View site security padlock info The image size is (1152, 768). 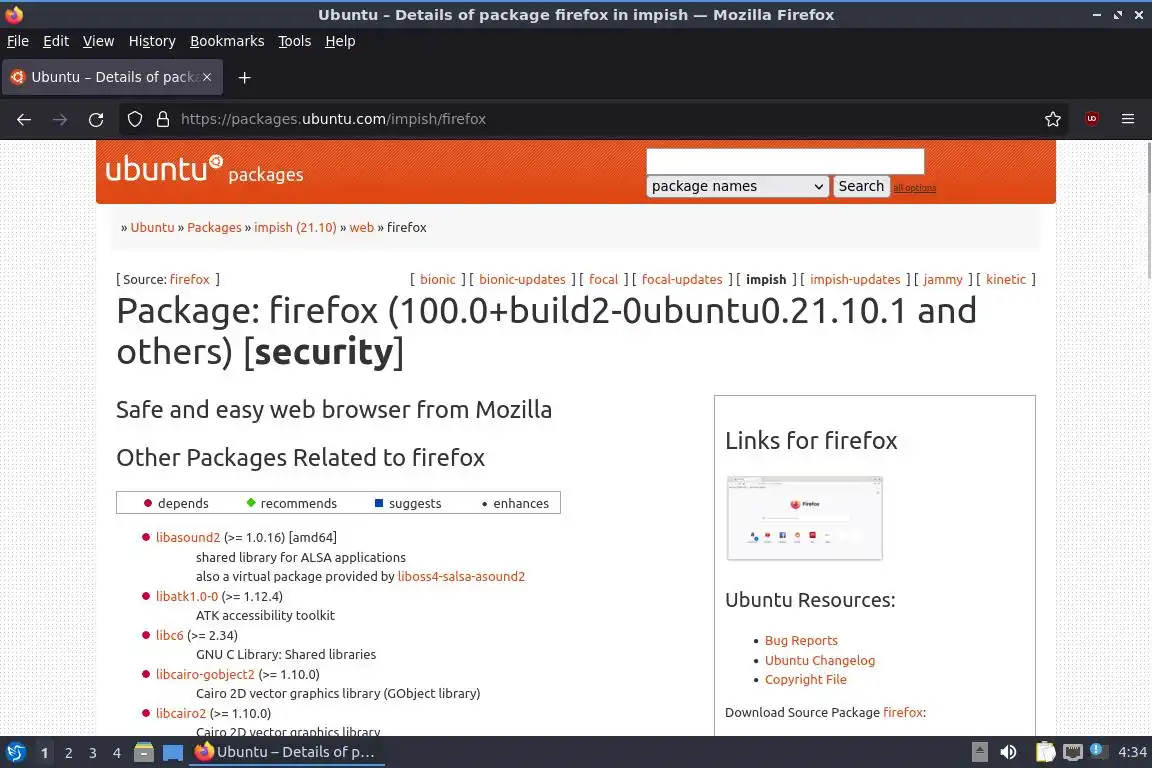[x=163, y=119]
